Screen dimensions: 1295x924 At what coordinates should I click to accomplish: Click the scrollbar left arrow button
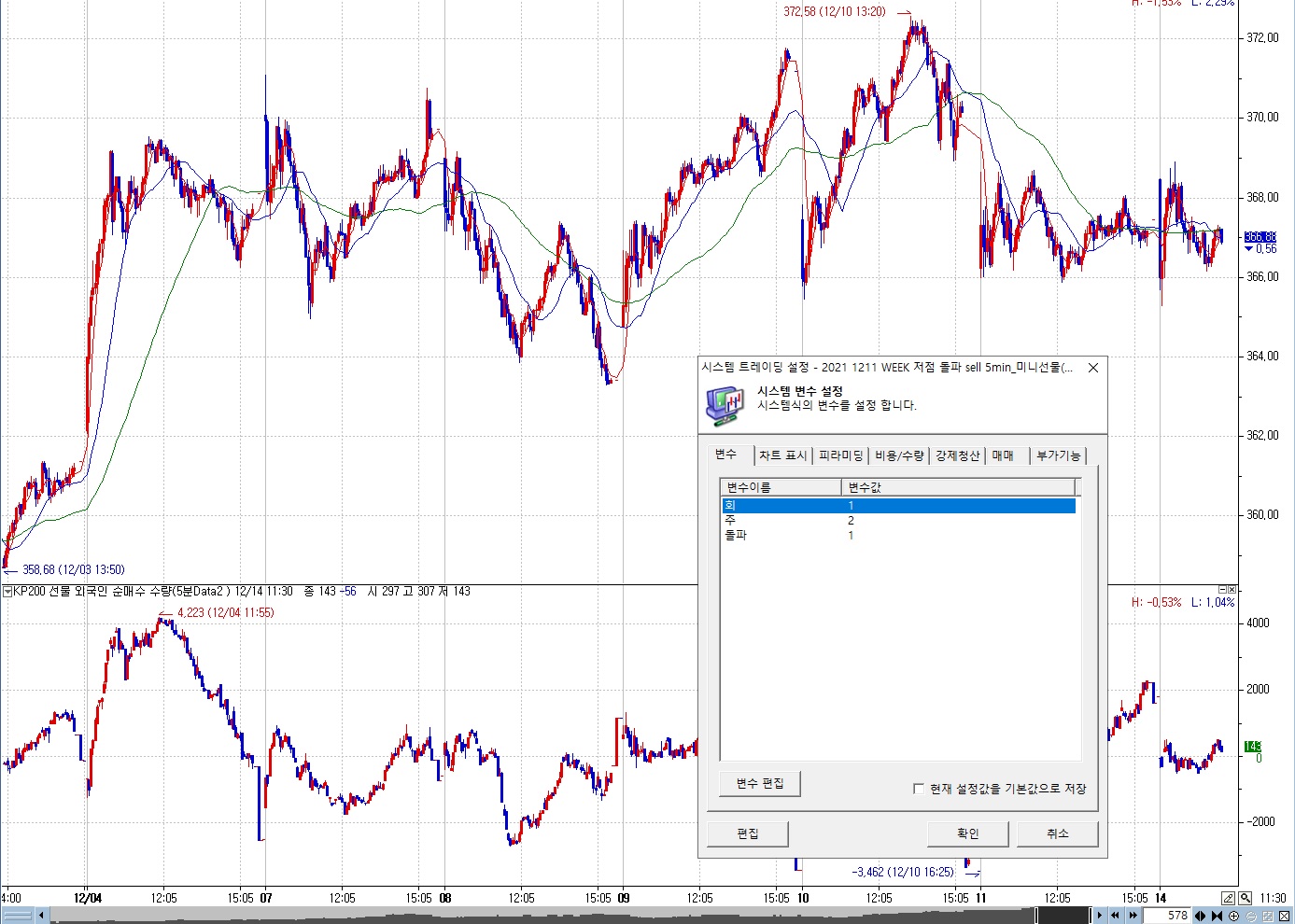tap(41, 916)
